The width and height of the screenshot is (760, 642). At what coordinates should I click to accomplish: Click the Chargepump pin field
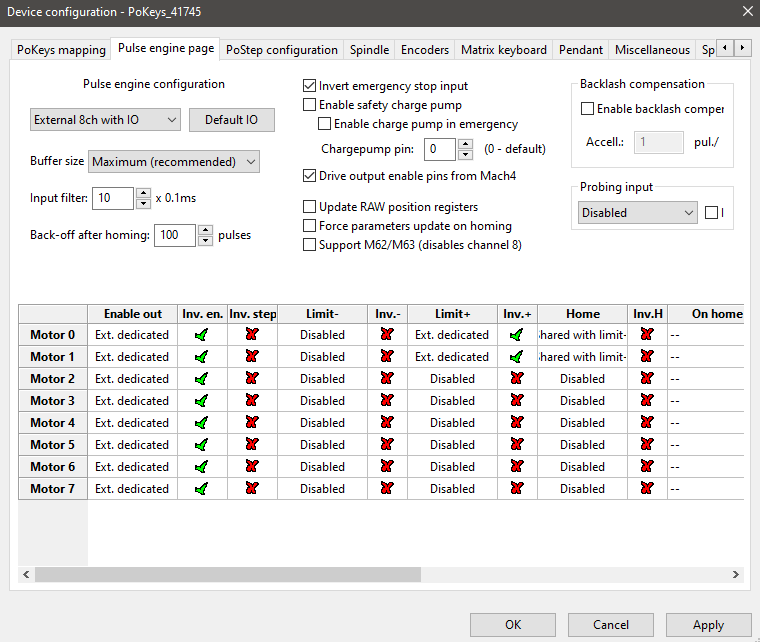coord(440,149)
